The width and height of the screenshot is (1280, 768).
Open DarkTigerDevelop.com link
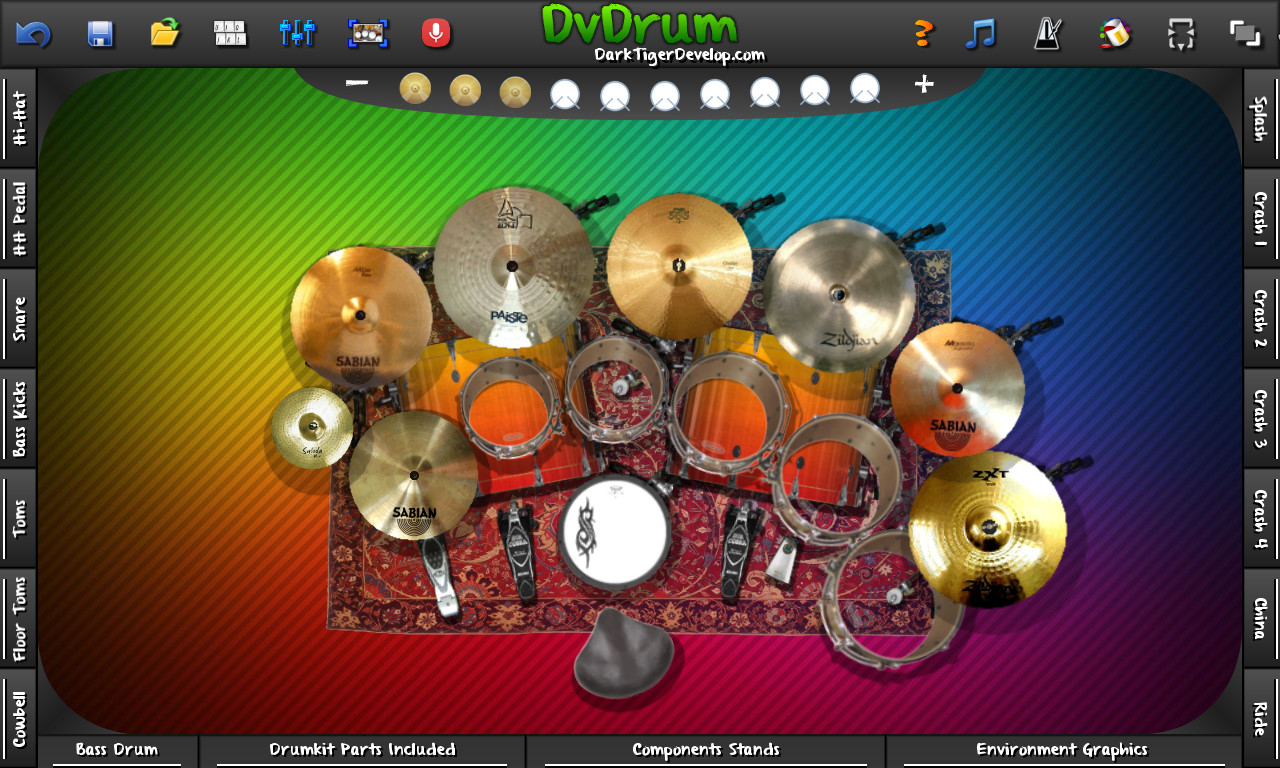point(679,56)
